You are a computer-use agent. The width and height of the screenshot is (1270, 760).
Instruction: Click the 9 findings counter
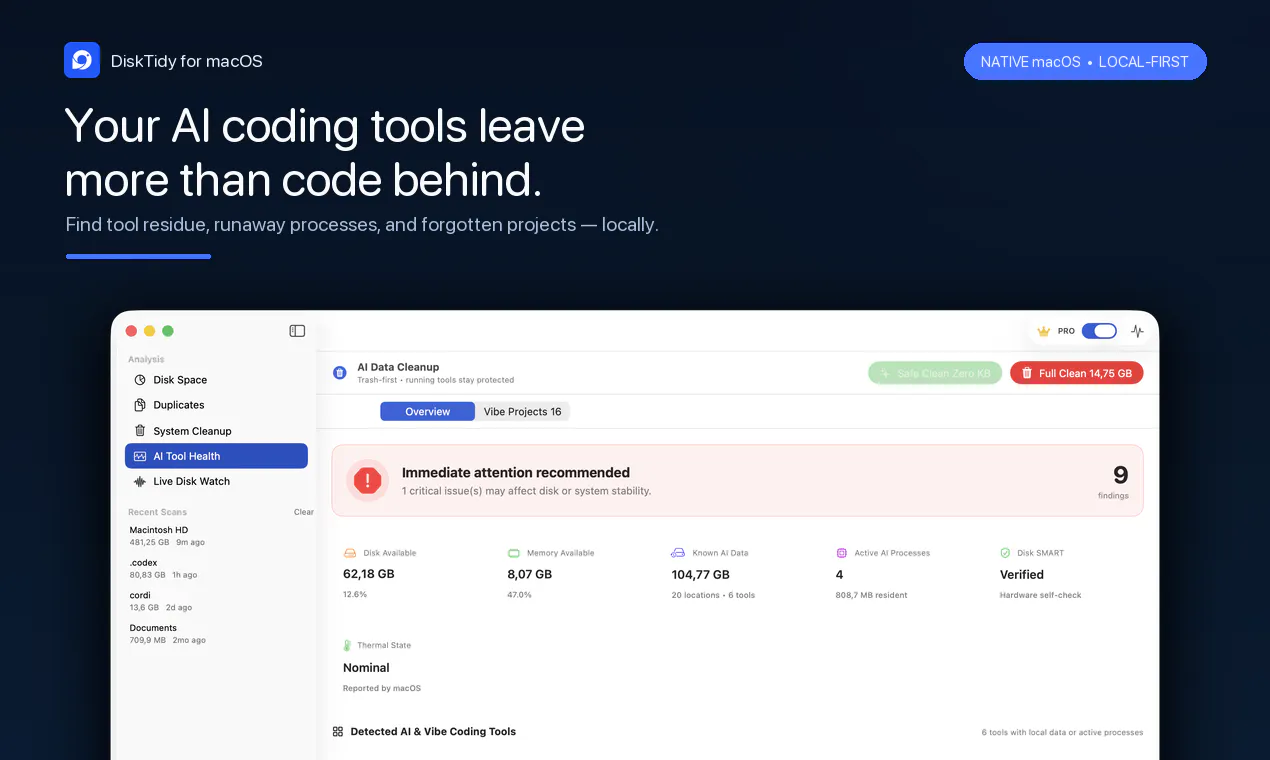pos(1113,481)
